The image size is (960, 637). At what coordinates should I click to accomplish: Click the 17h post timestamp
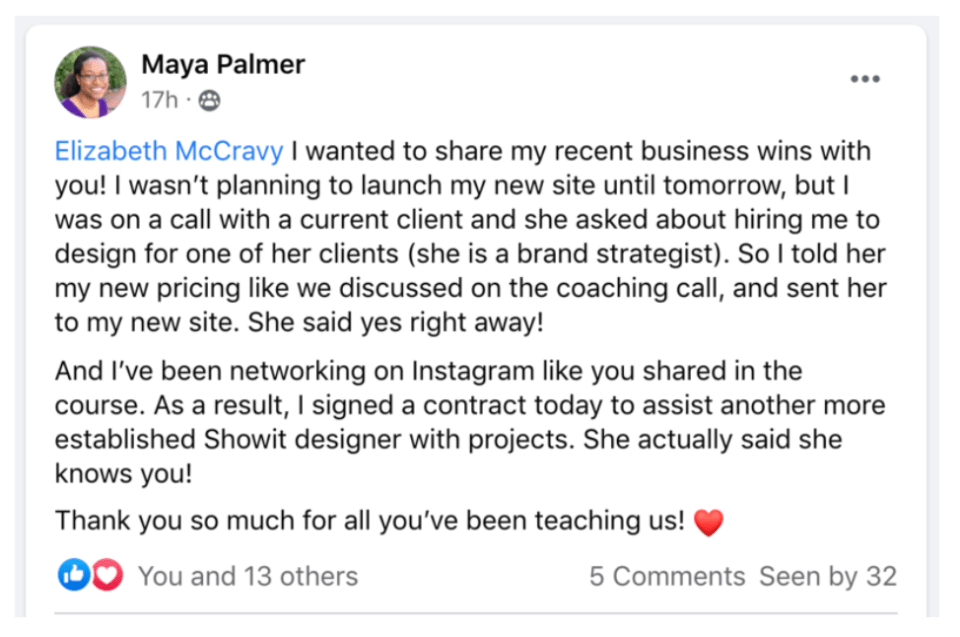click(x=159, y=100)
